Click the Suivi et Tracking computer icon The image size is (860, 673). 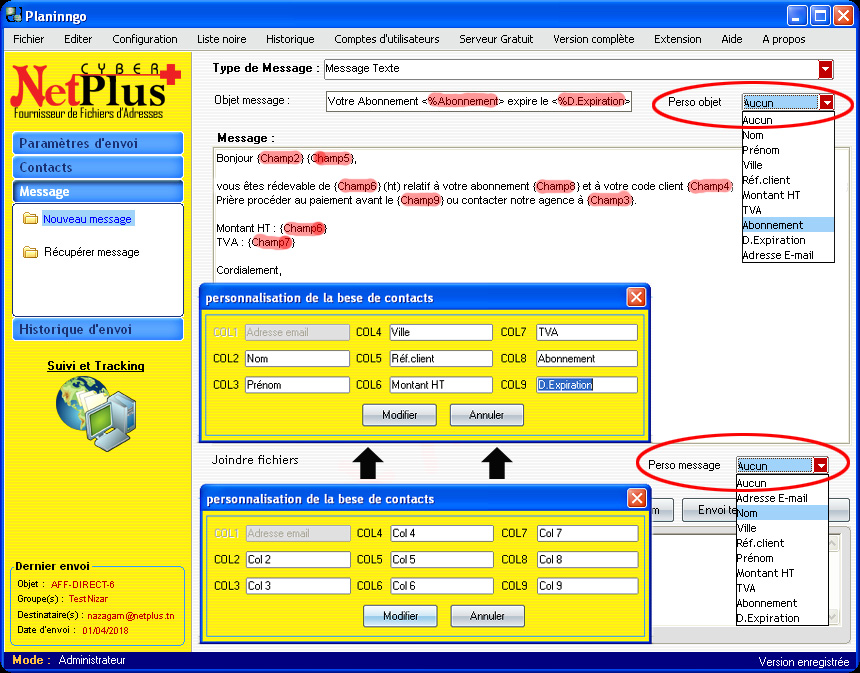point(95,412)
